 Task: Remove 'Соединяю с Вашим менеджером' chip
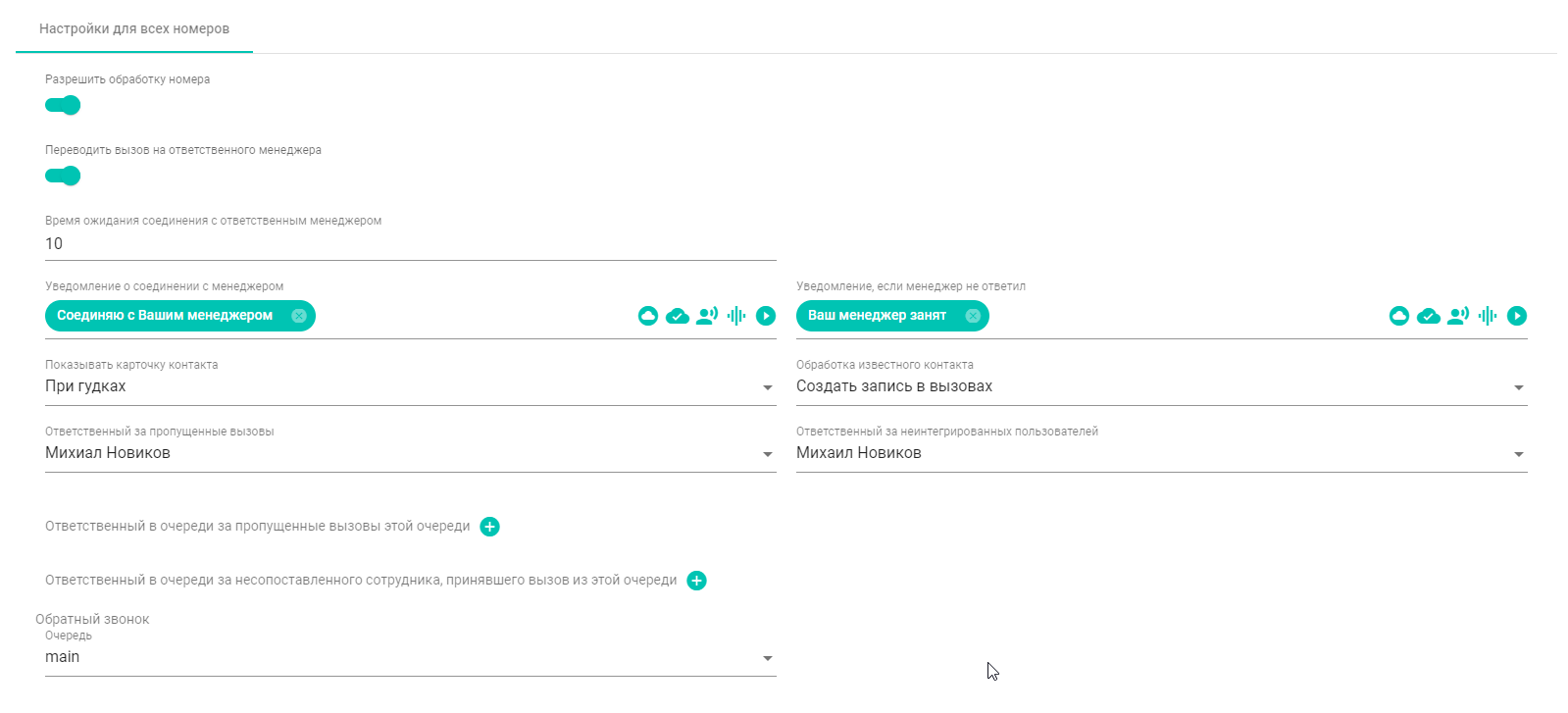pyautogui.click(x=299, y=316)
